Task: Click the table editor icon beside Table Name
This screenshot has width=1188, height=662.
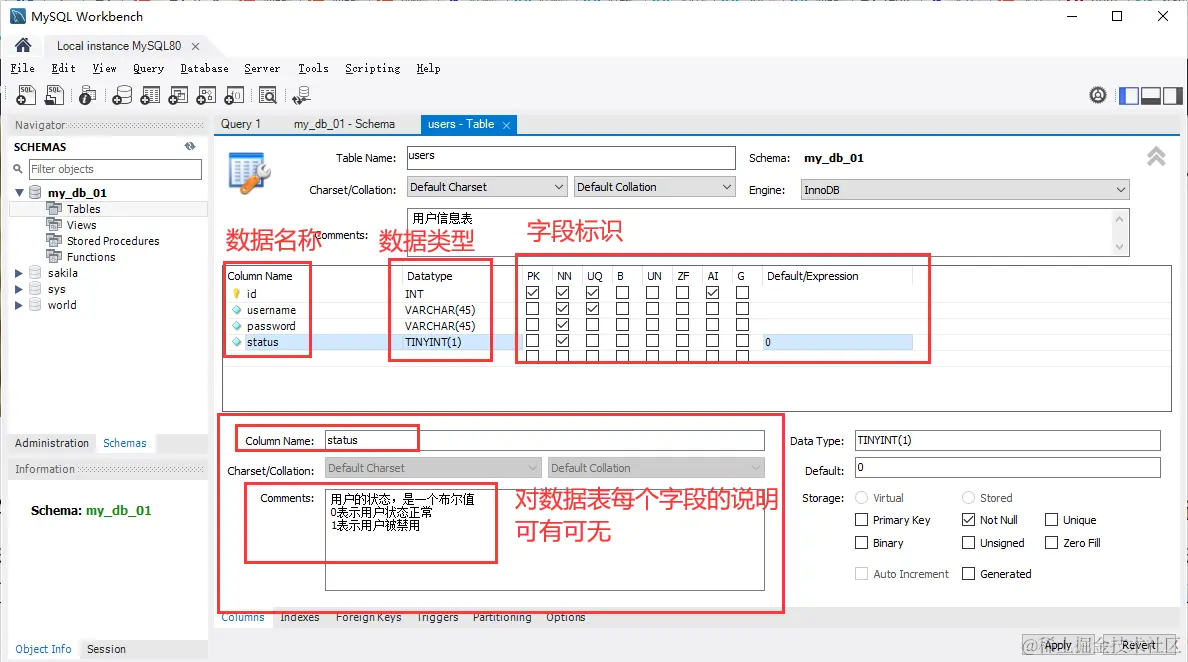Action: tap(249, 173)
